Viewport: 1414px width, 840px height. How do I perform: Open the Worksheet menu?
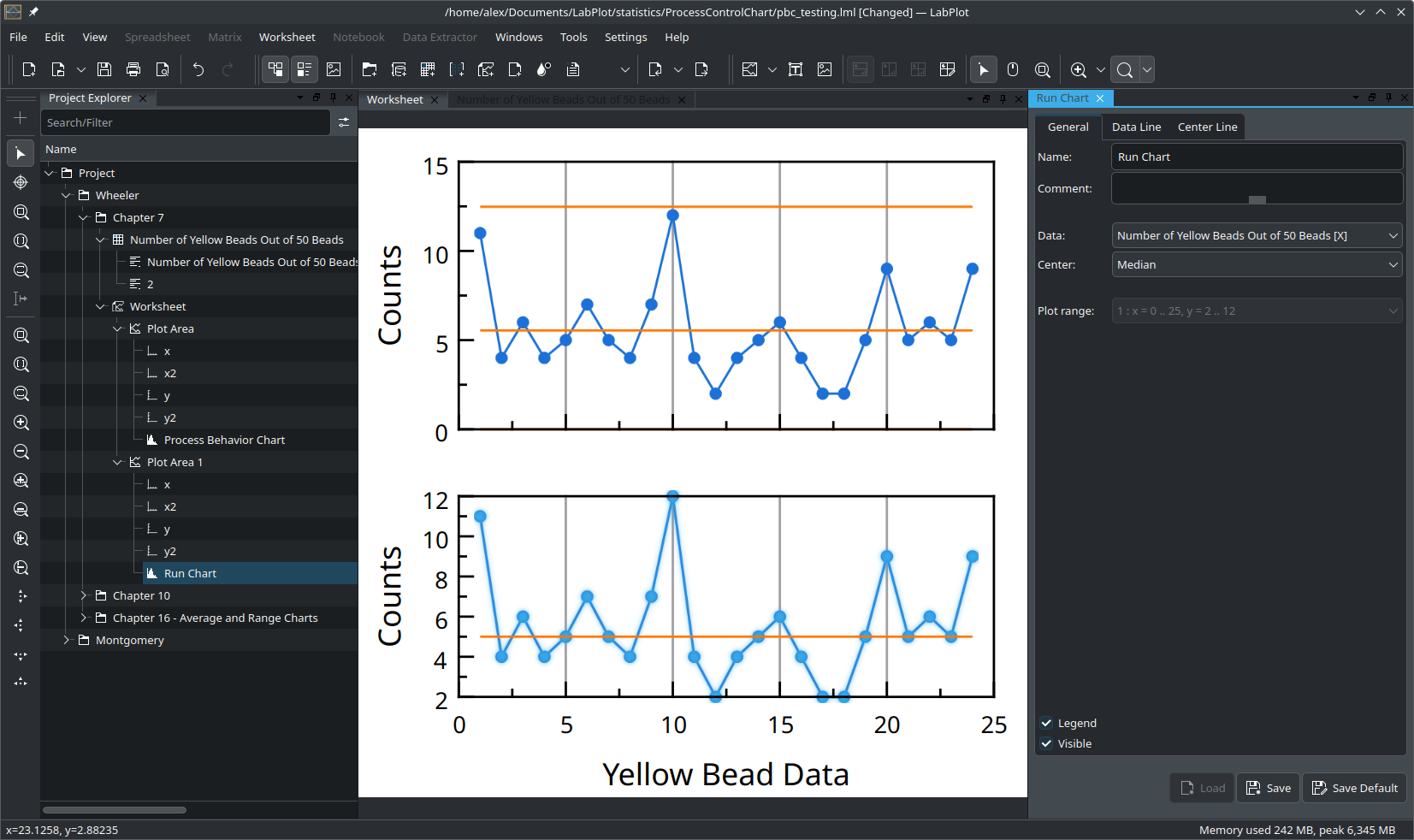tap(287, 37)
